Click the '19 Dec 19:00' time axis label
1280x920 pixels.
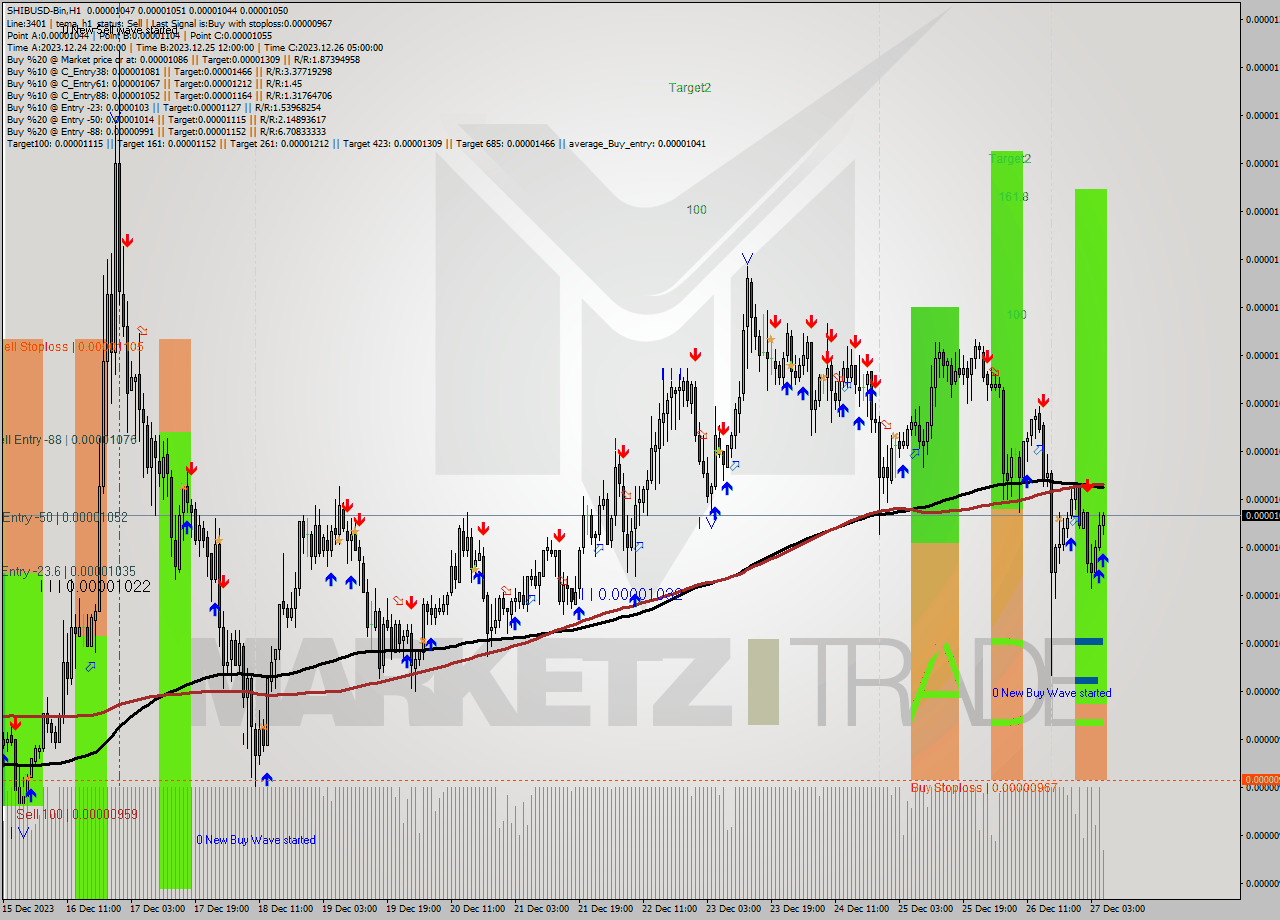click(413, 909)
